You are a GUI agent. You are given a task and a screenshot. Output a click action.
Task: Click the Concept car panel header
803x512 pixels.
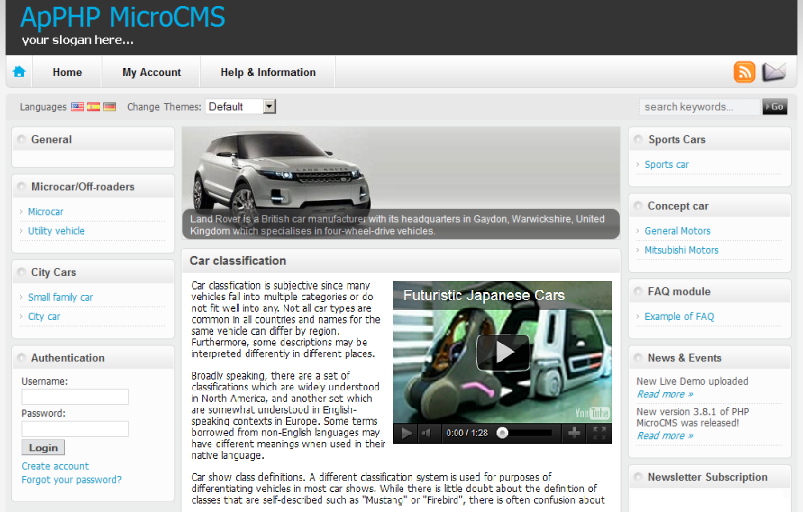point(710,206)
